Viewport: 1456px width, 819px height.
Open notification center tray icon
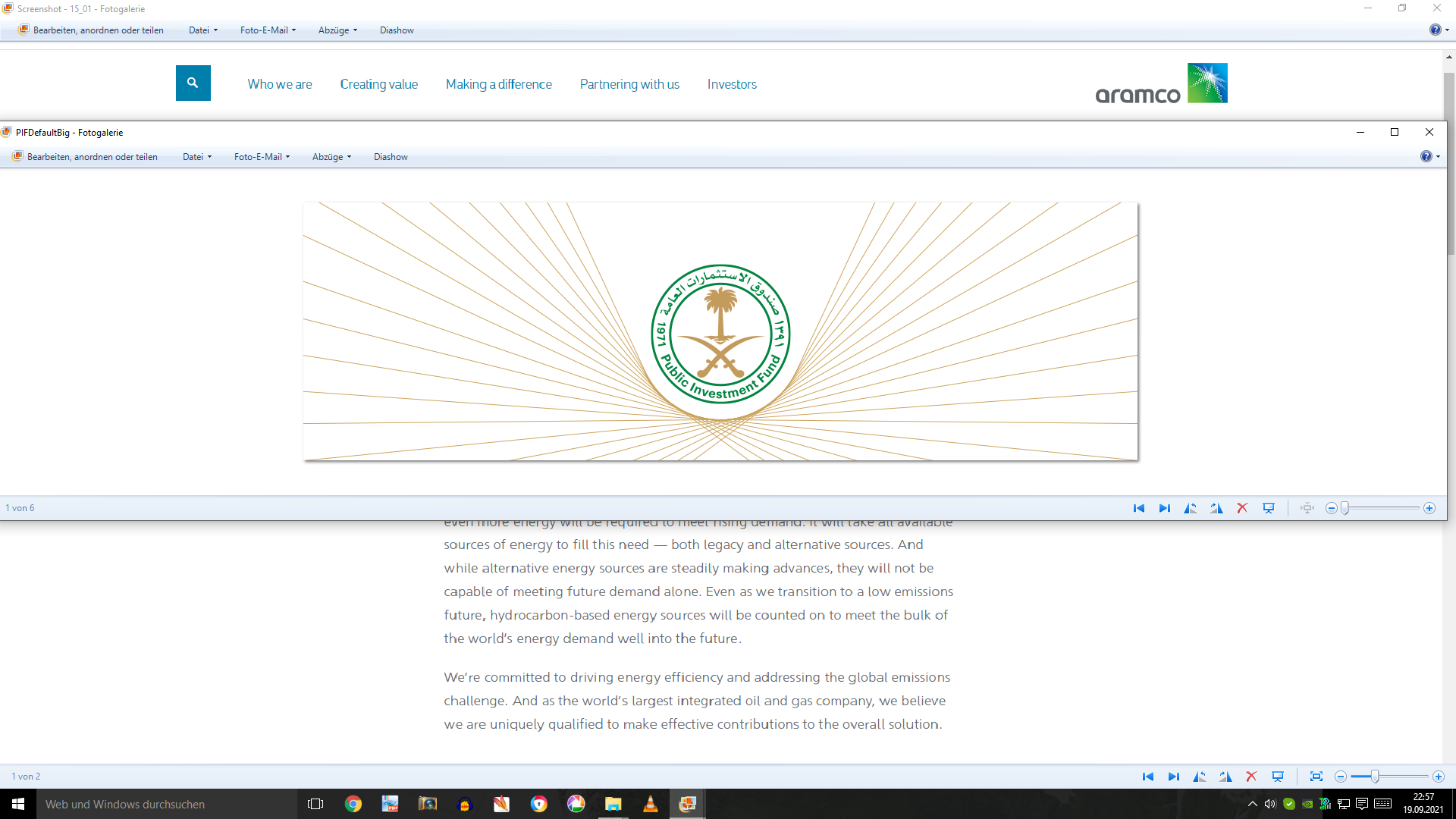pyautogui.click(x=1362, y=804)
